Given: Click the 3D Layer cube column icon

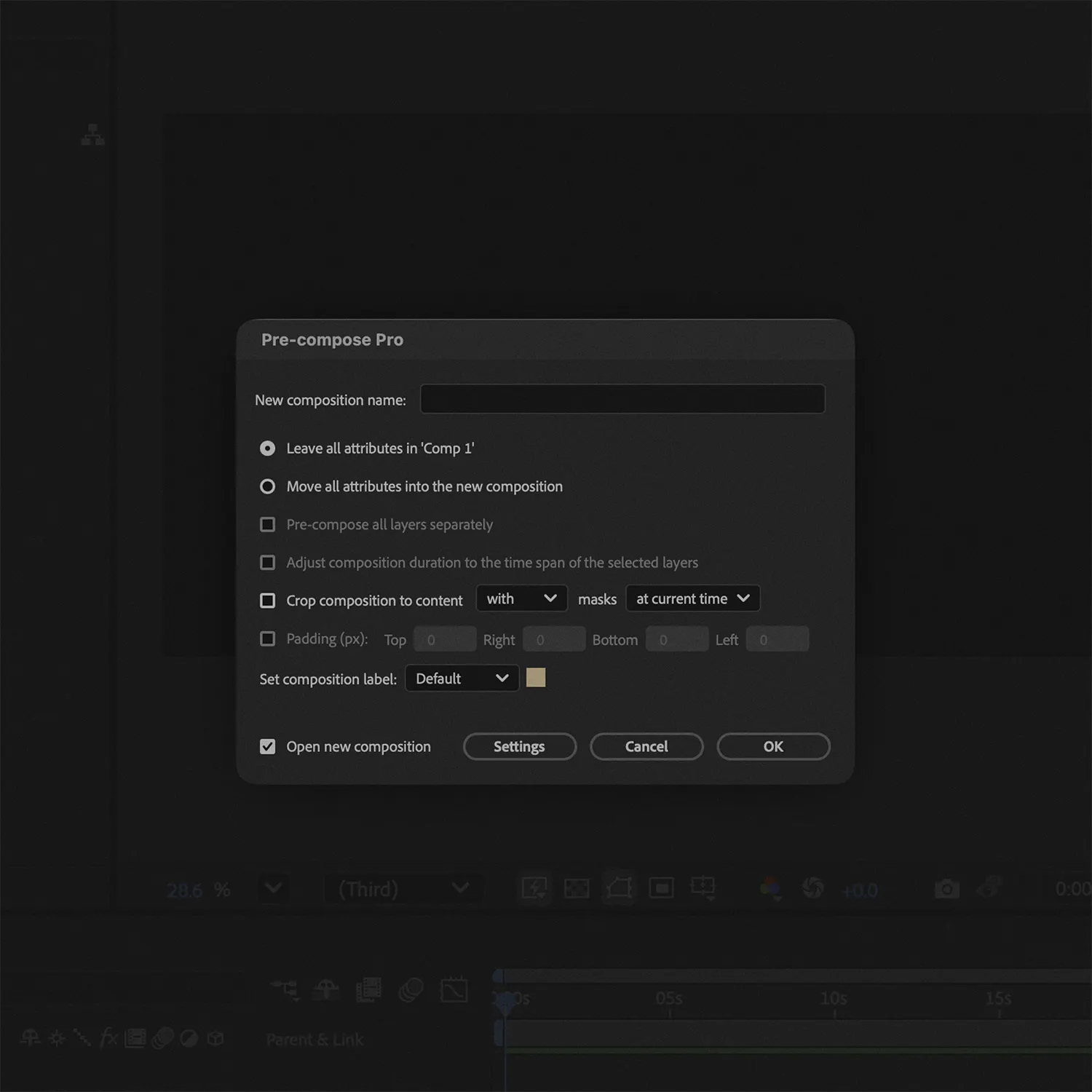Looking at the screenshot, I should pyautogui.click(x=215, y=1038).
